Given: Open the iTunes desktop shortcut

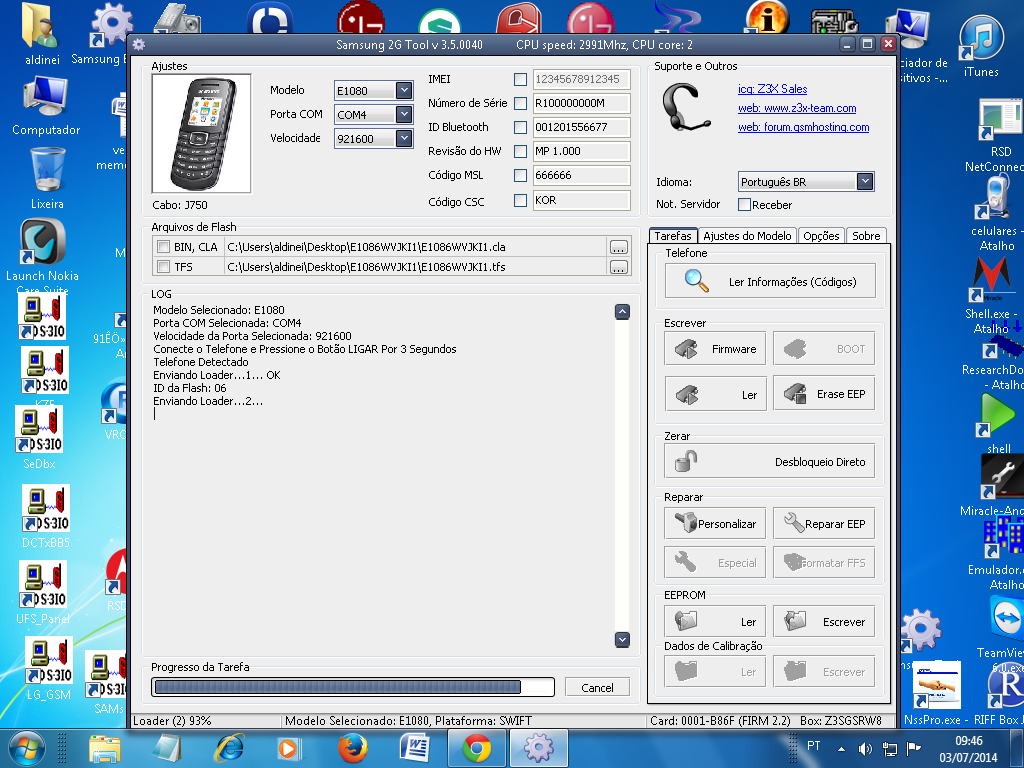Looking at the screenshot, I should pos(981,46).
